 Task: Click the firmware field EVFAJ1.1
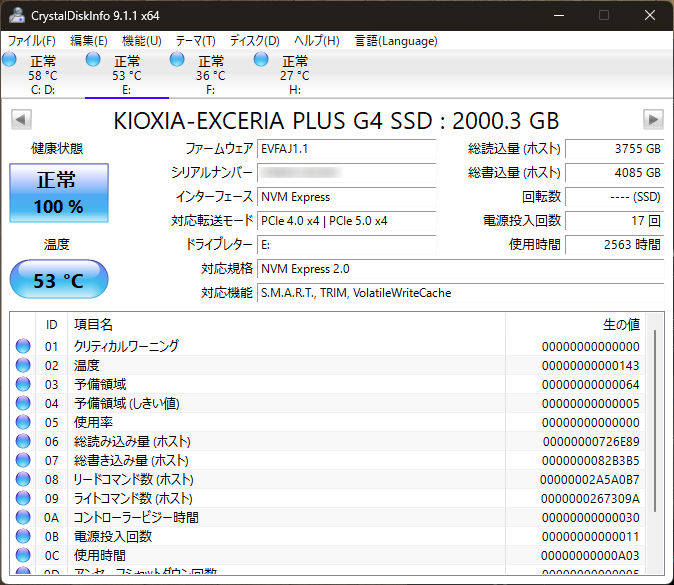pyautogui.click(x=346, y=149)
